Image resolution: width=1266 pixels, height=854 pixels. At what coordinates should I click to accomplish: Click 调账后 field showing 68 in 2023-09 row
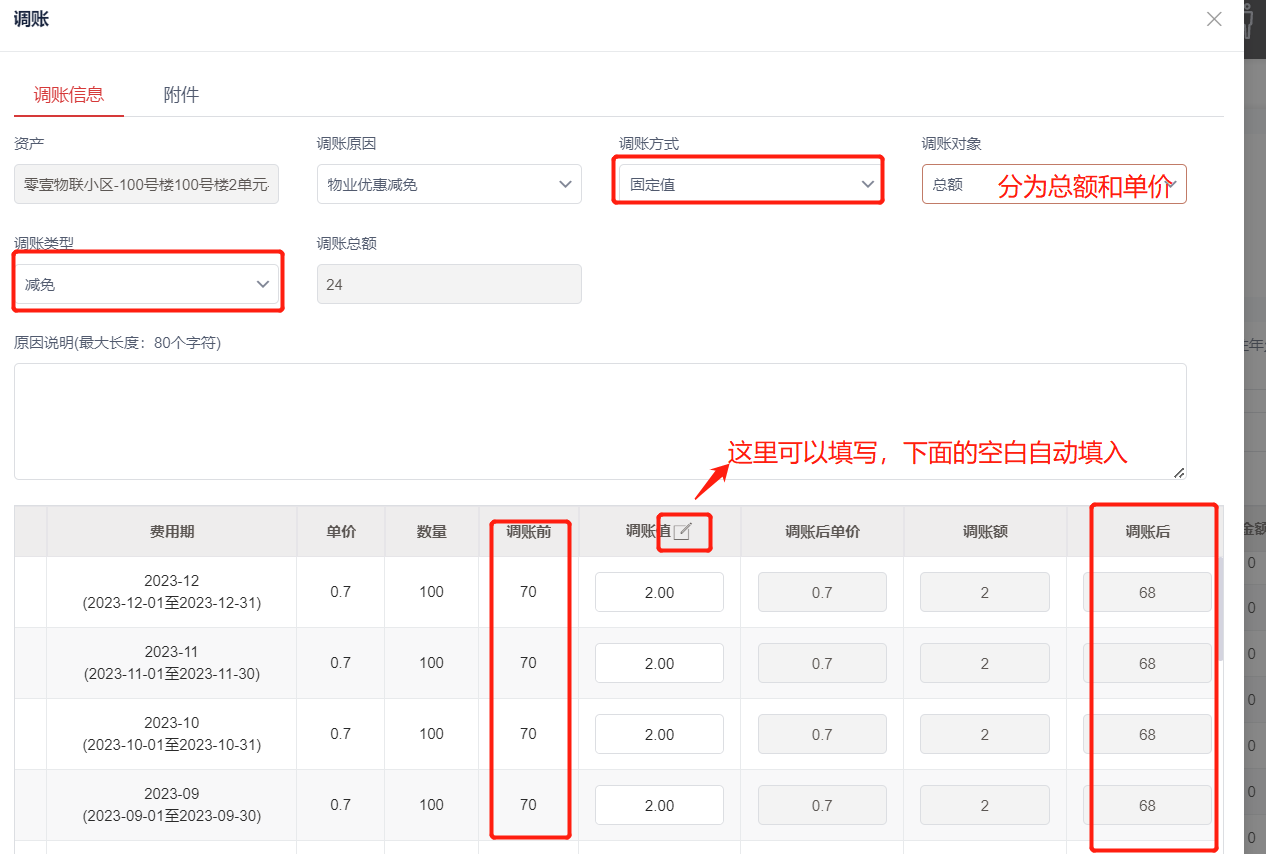(1147, 805)
